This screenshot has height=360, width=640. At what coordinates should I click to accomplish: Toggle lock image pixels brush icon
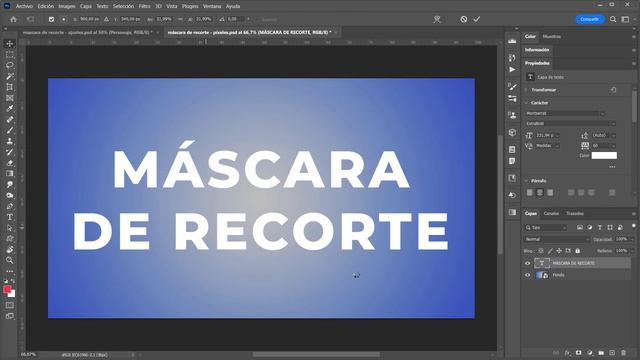tap(550, 251)
